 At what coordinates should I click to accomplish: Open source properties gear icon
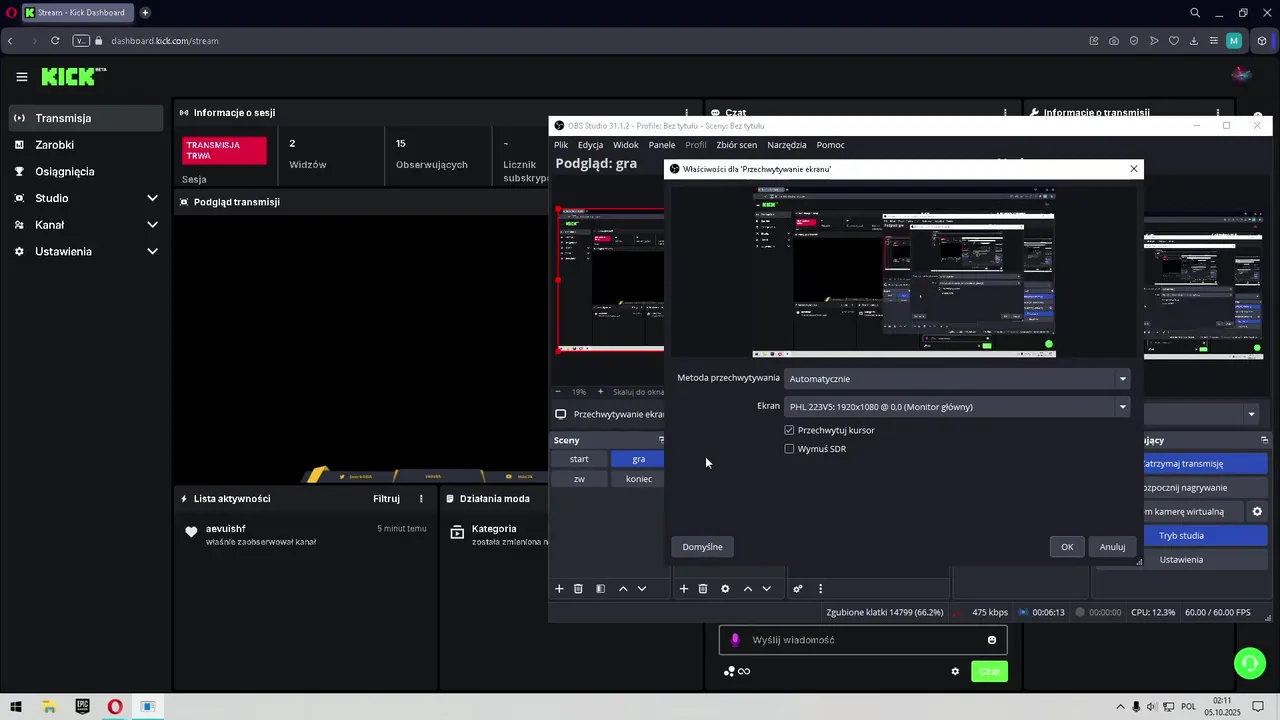pyautogui.click(x=725, y=589)
